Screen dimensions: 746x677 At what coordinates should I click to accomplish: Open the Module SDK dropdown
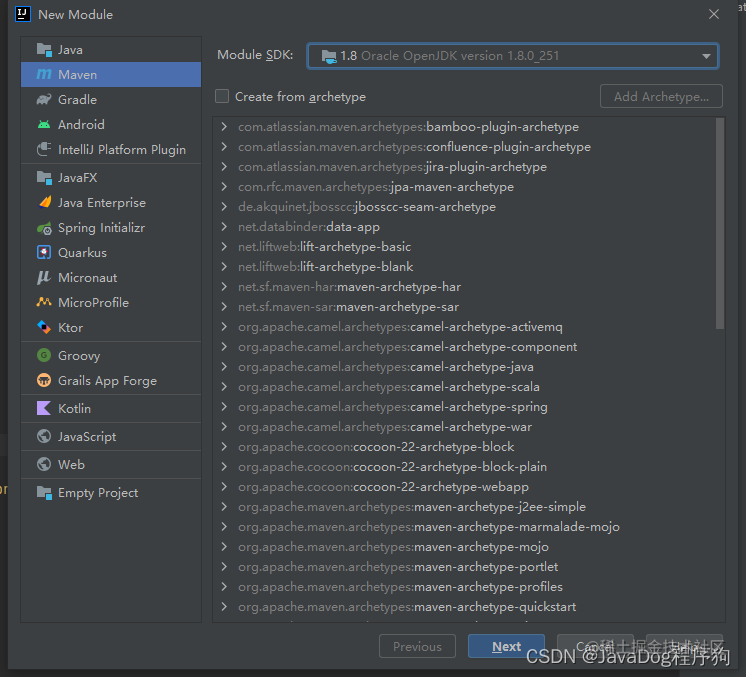click(x=513, y=56)
